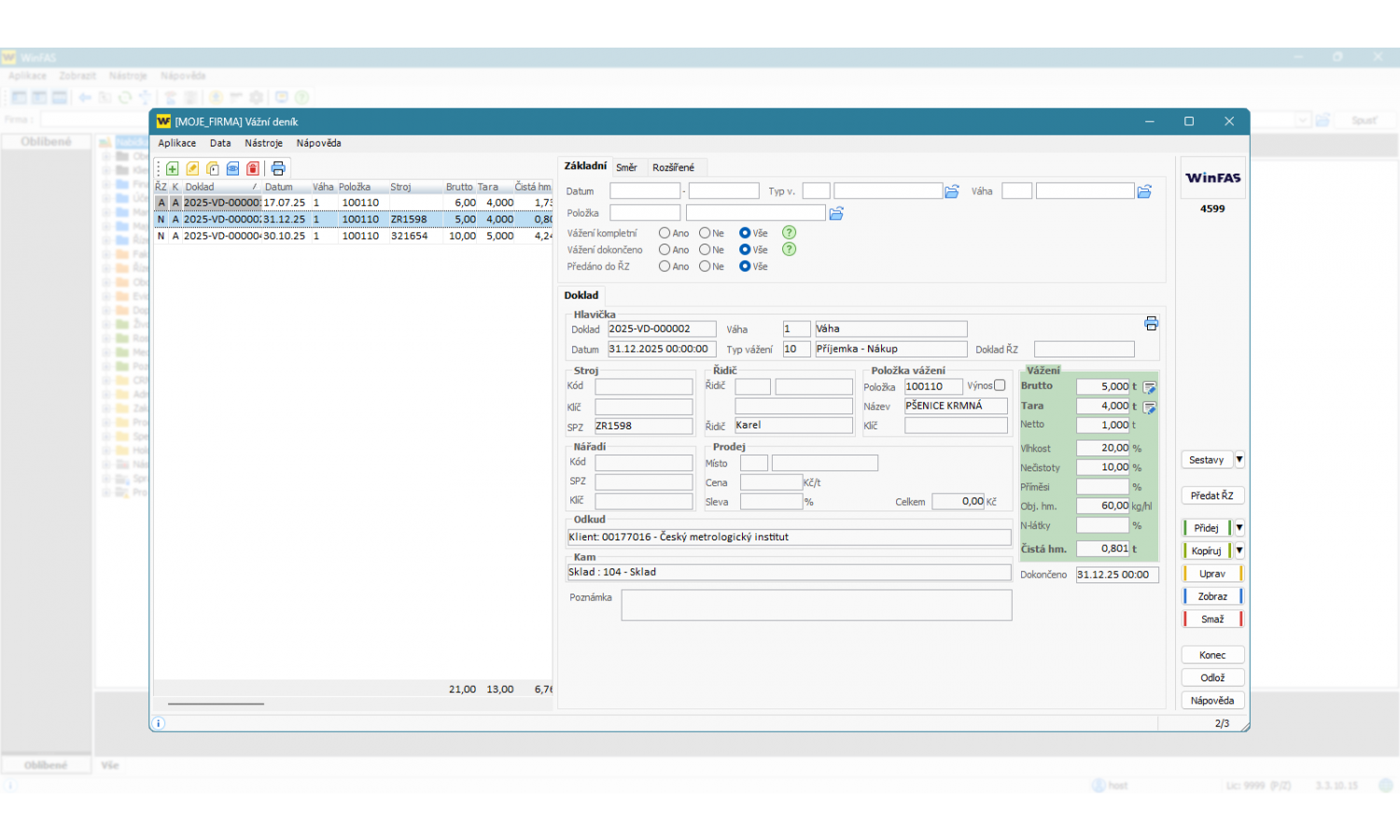Image resolution: width=1400 pixels, height=840 pixels.
Task: Expand the Přidej button dropdown arrow
Action: coord(1239,528)
